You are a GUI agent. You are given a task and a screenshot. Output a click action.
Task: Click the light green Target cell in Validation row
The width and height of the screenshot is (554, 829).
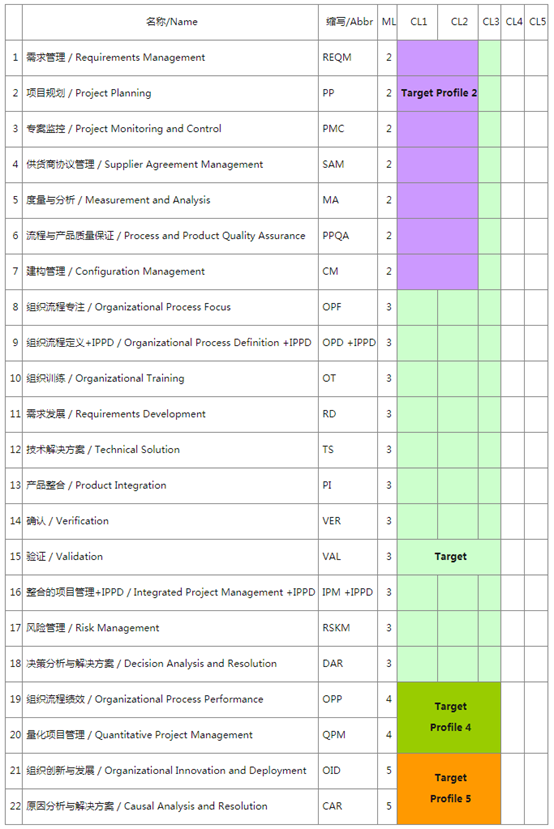click(449, 557)
